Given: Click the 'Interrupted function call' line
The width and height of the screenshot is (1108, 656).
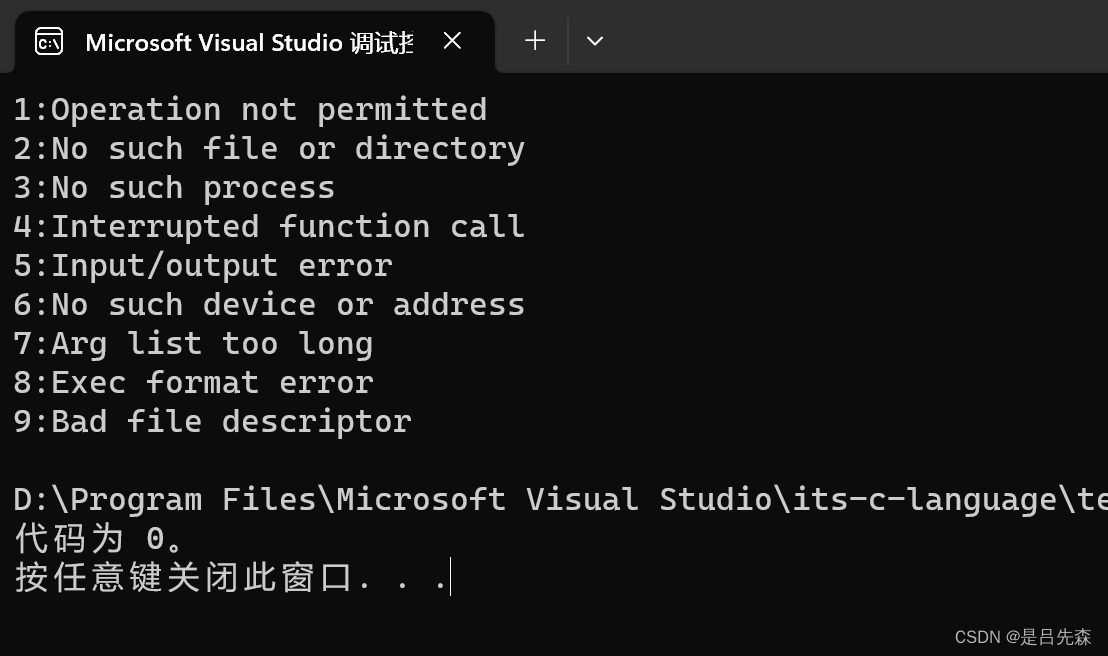Looking at the screenshot, I should point(268,226).
